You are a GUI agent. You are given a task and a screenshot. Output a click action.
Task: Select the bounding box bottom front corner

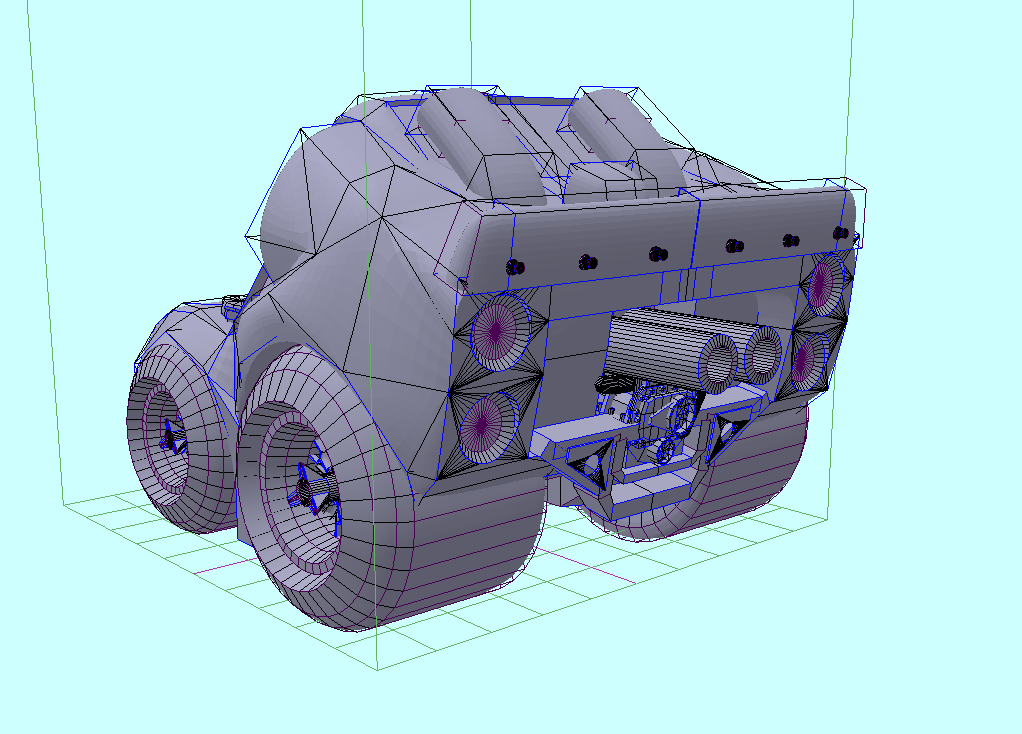pos(378,669)
